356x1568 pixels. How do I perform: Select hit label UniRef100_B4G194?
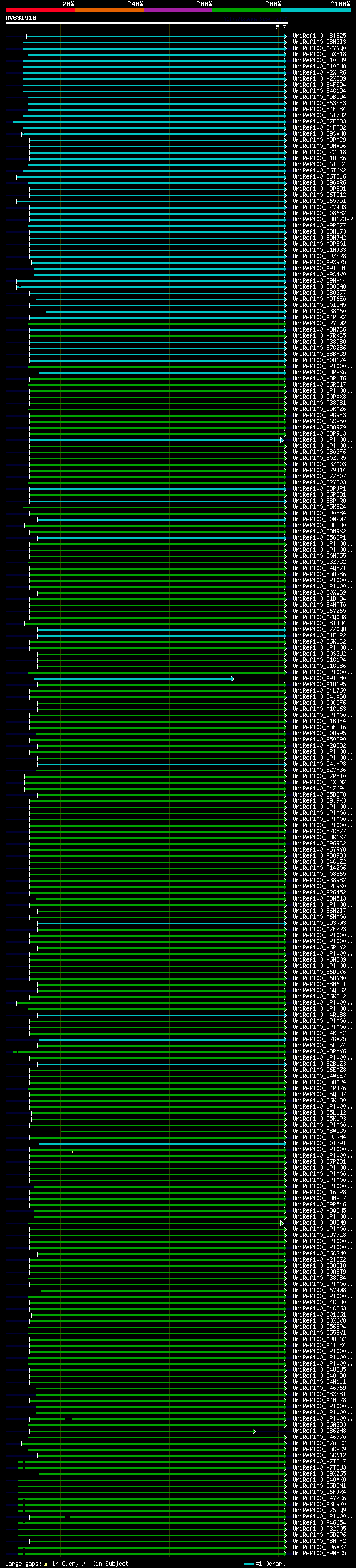click(319, 91)
